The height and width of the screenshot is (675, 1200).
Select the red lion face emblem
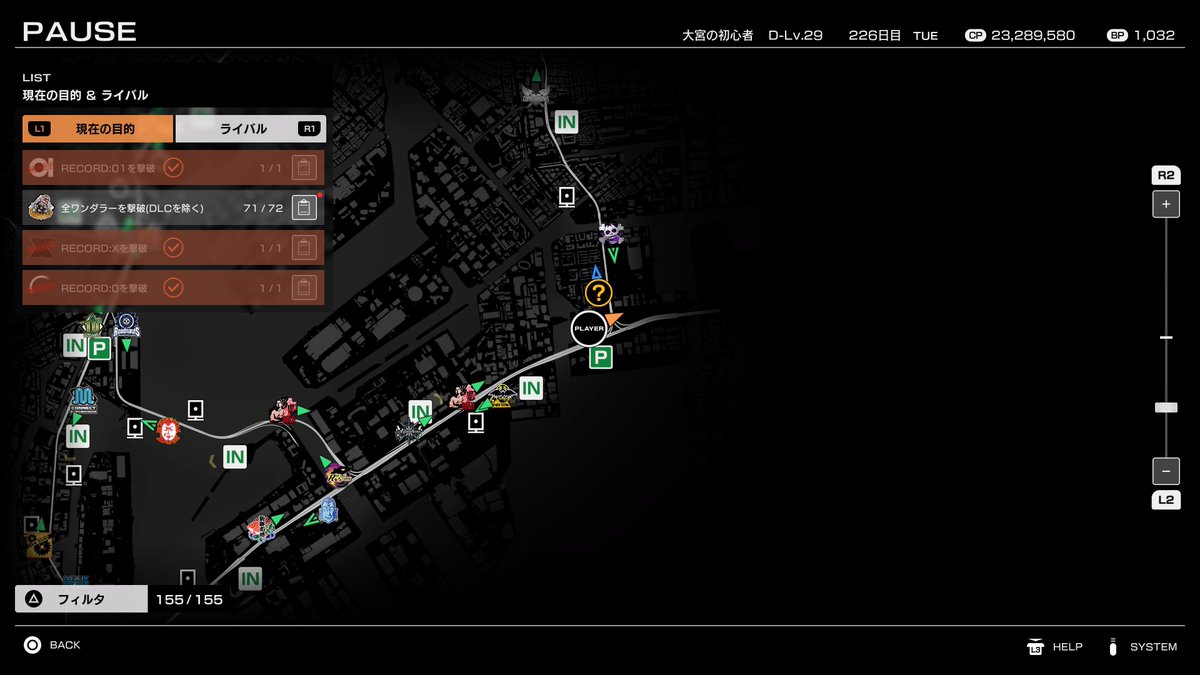169,431
